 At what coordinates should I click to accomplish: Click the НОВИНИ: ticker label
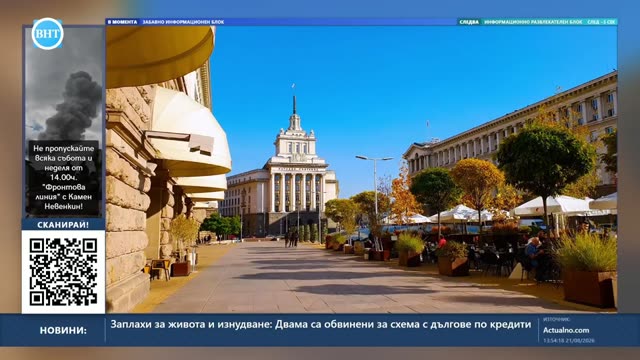click(63, 330)
